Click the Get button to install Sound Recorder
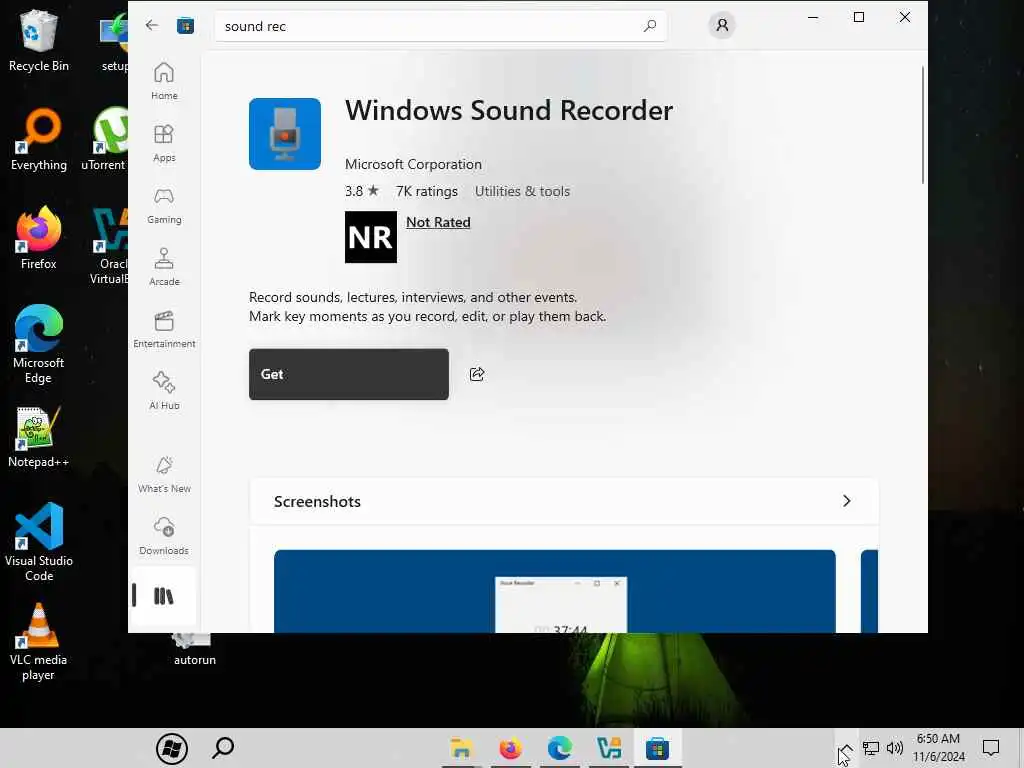This screenshot has width=1024, height=768. (349, 374)
